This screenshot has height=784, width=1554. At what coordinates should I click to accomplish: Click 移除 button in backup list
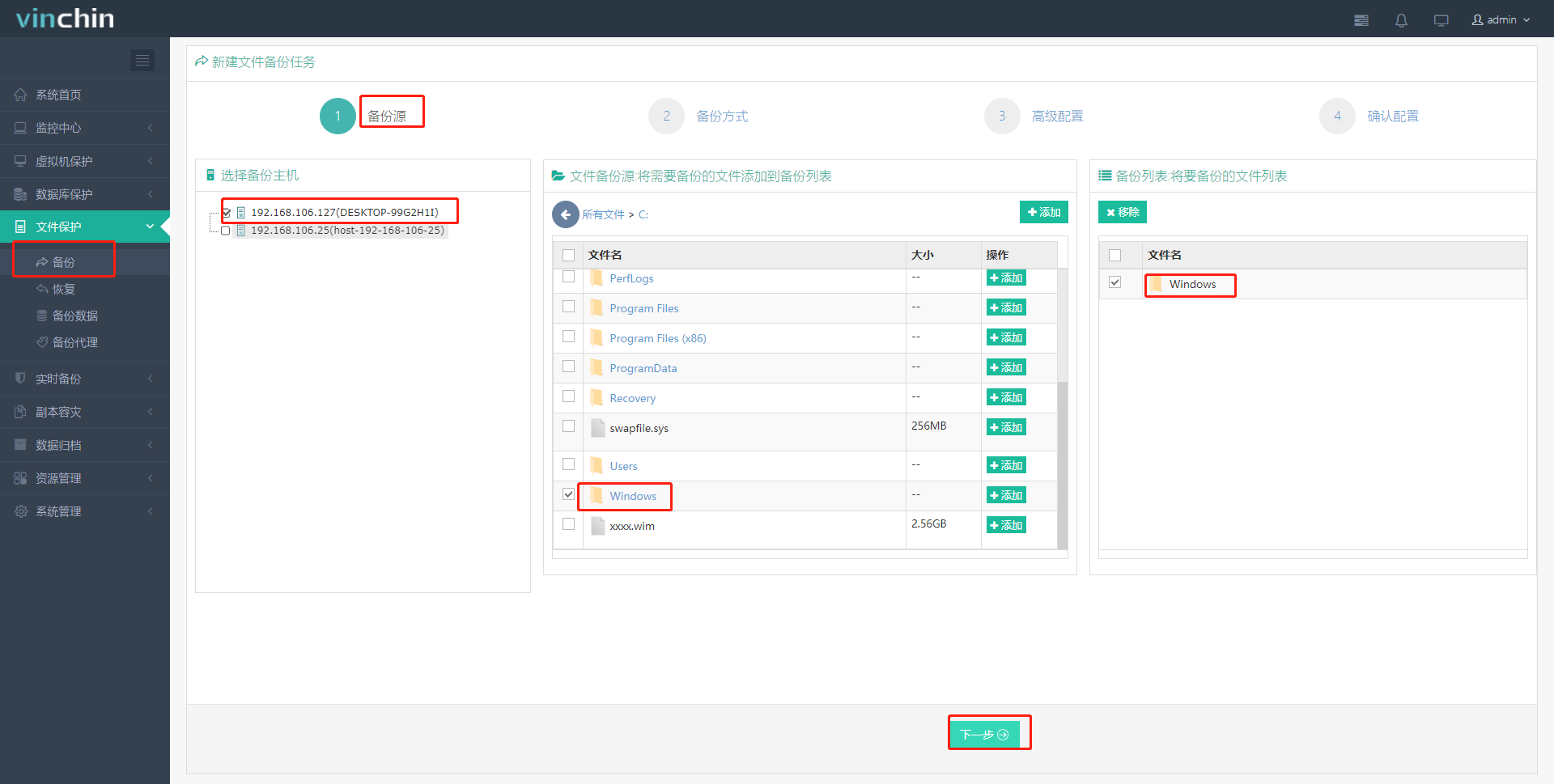(1123, 212)
